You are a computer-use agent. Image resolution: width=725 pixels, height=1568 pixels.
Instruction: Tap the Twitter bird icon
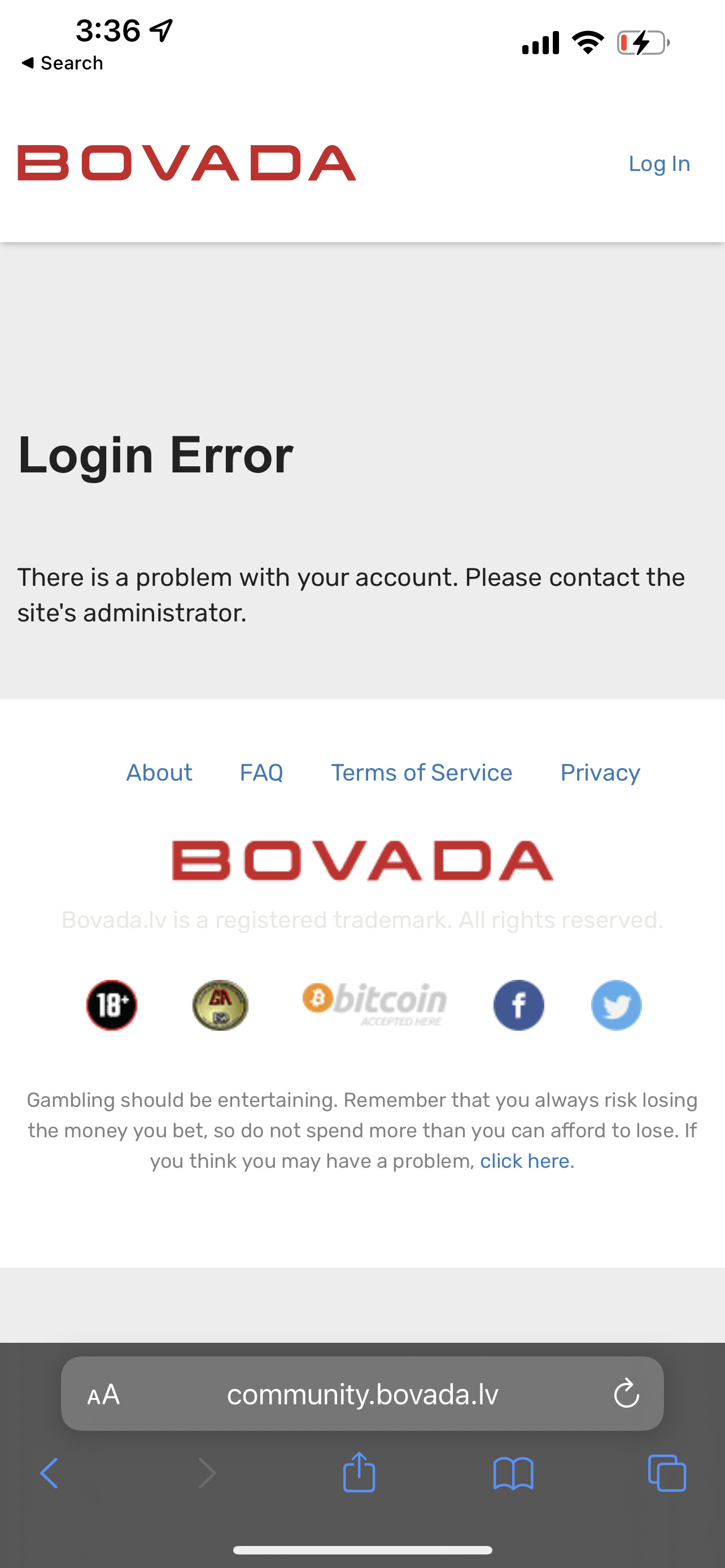(x=616, y=1004)
